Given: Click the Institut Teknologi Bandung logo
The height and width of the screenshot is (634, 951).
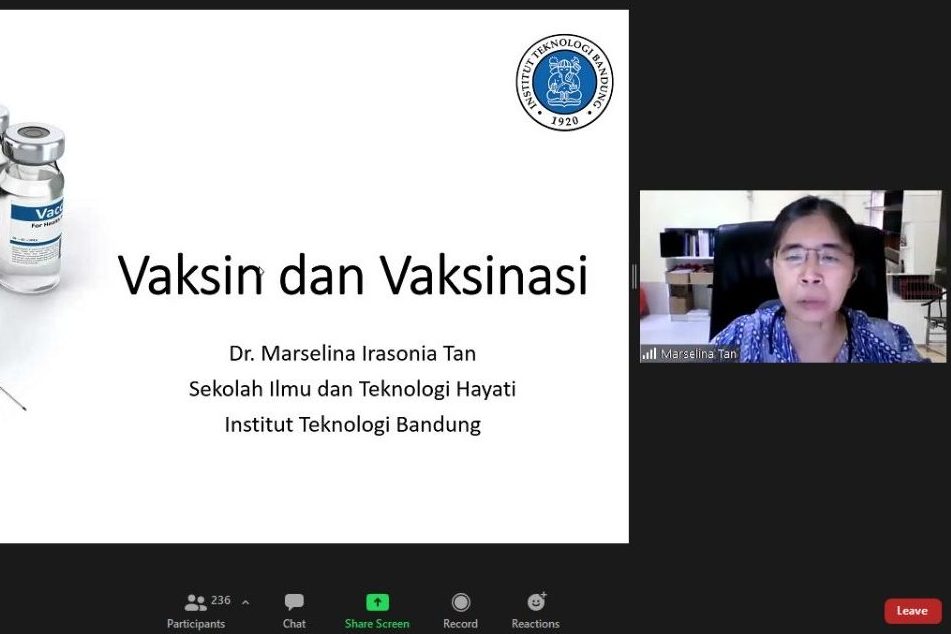Looking at the screenshot, I should tap(564, 82).
